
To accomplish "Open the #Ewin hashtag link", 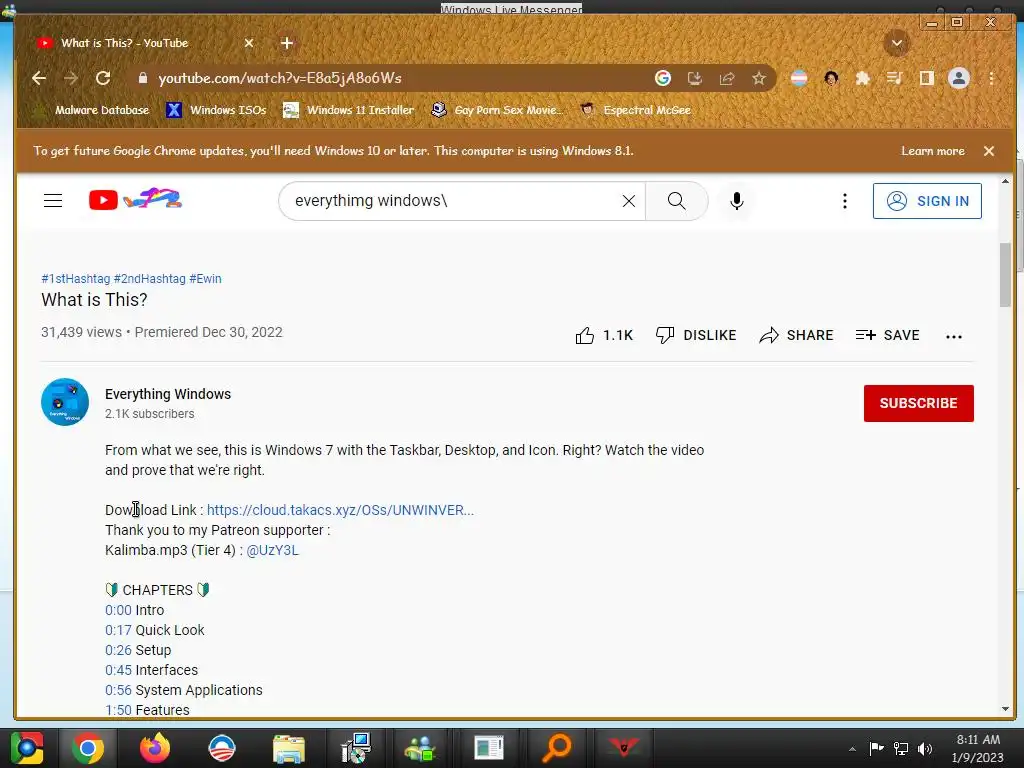I will (205, 279).
